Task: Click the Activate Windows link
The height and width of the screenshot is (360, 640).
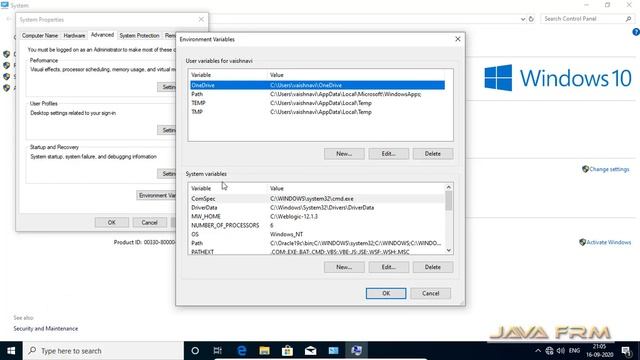Action: [609, 242]
